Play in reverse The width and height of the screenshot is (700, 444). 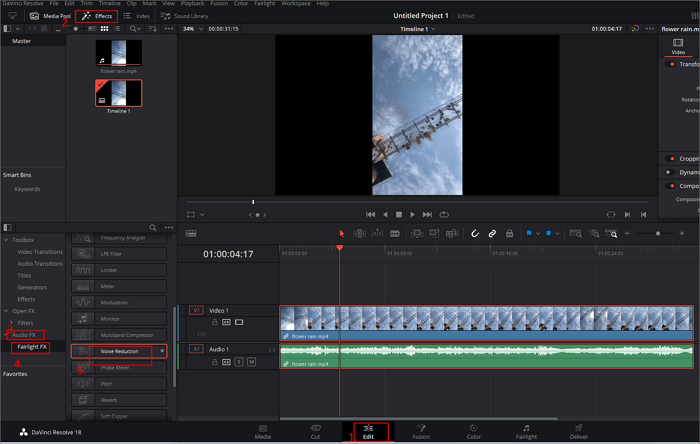(x=385, y=215)
